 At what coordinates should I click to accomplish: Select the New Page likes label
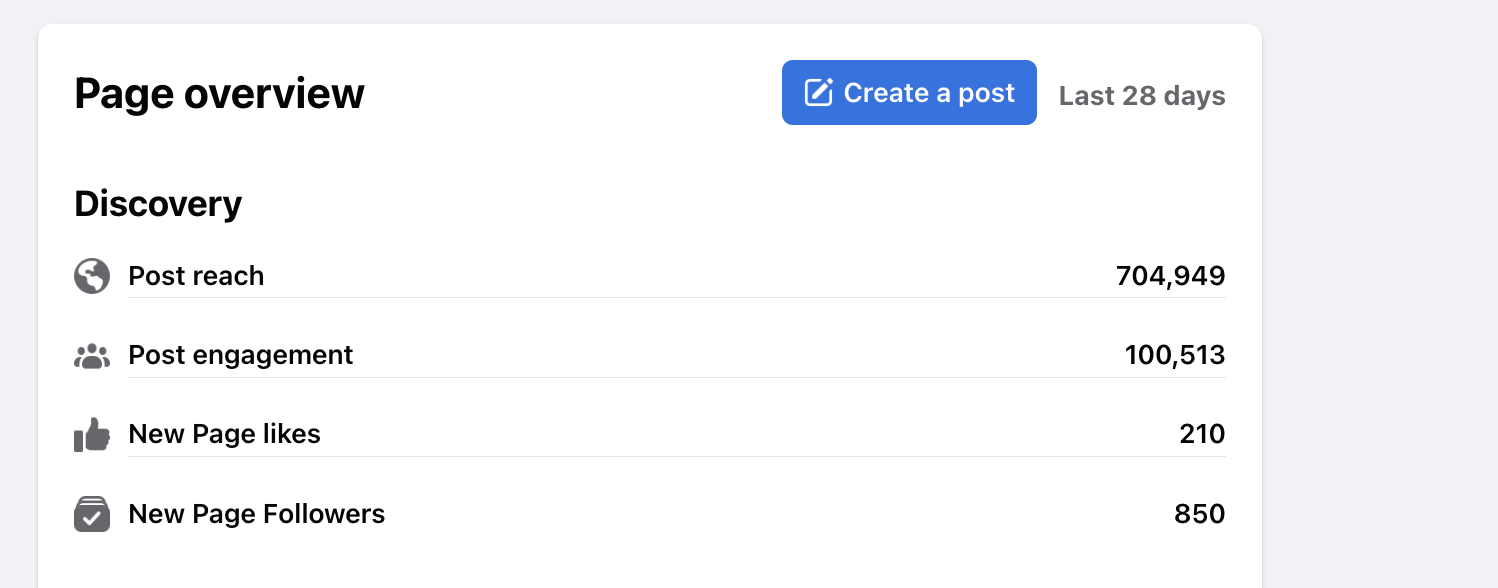(x=225, y=434)
